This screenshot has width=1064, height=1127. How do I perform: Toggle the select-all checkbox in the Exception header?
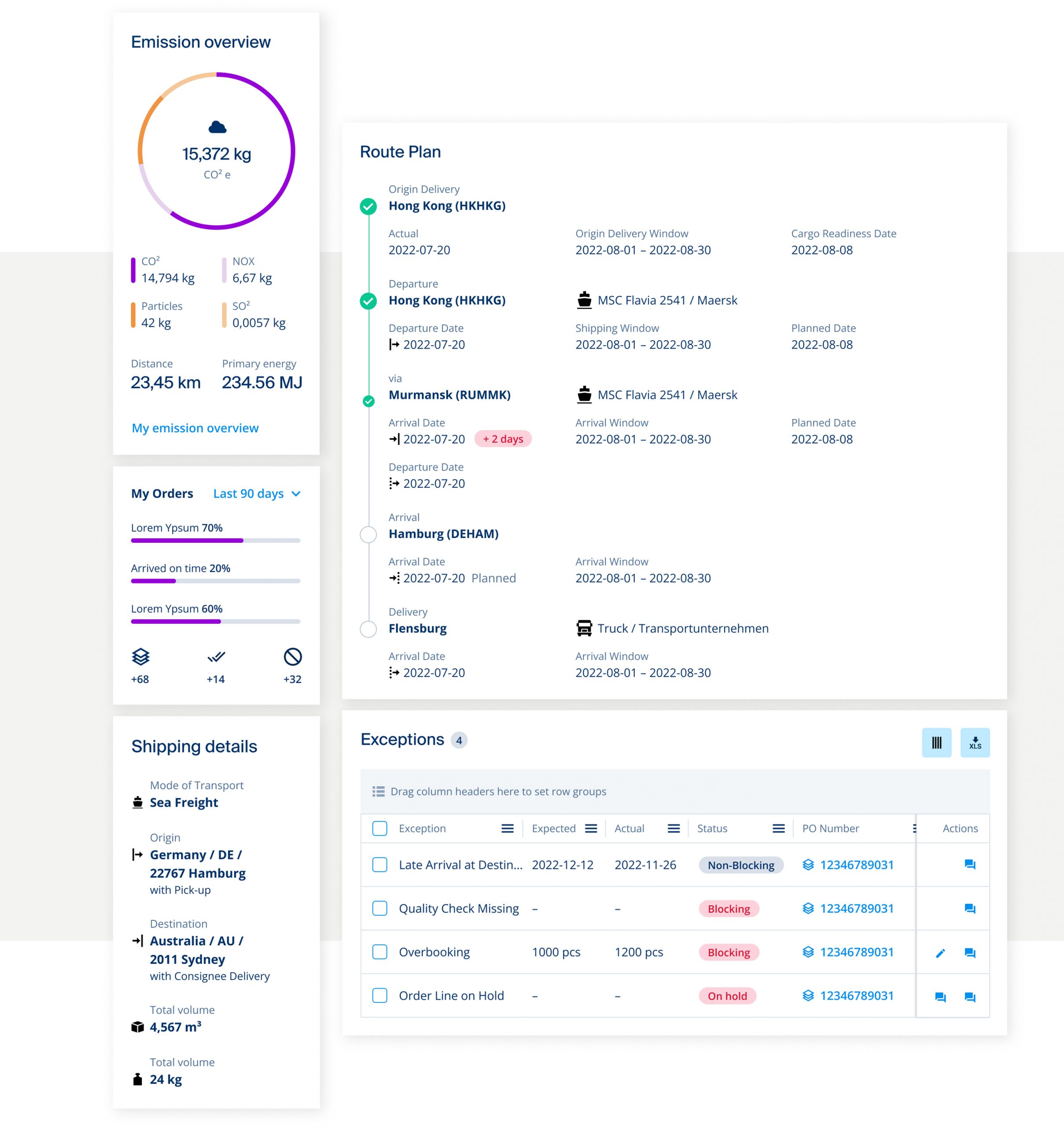click(379, 828)
